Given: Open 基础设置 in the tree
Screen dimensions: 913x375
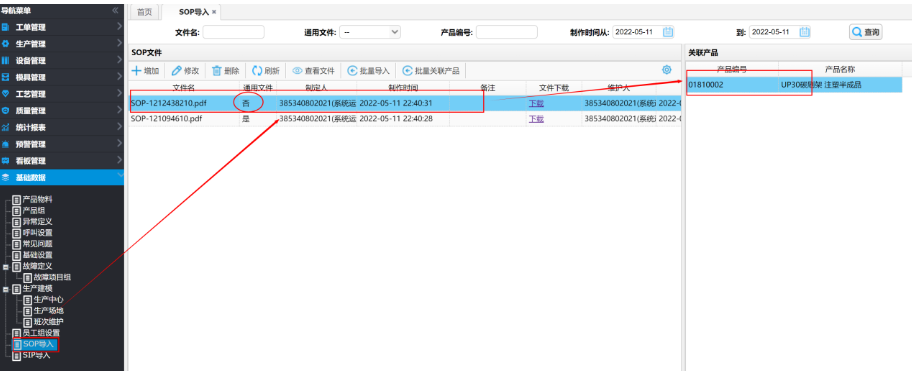Looking at the screenshot, I should [x=38, y=255].
